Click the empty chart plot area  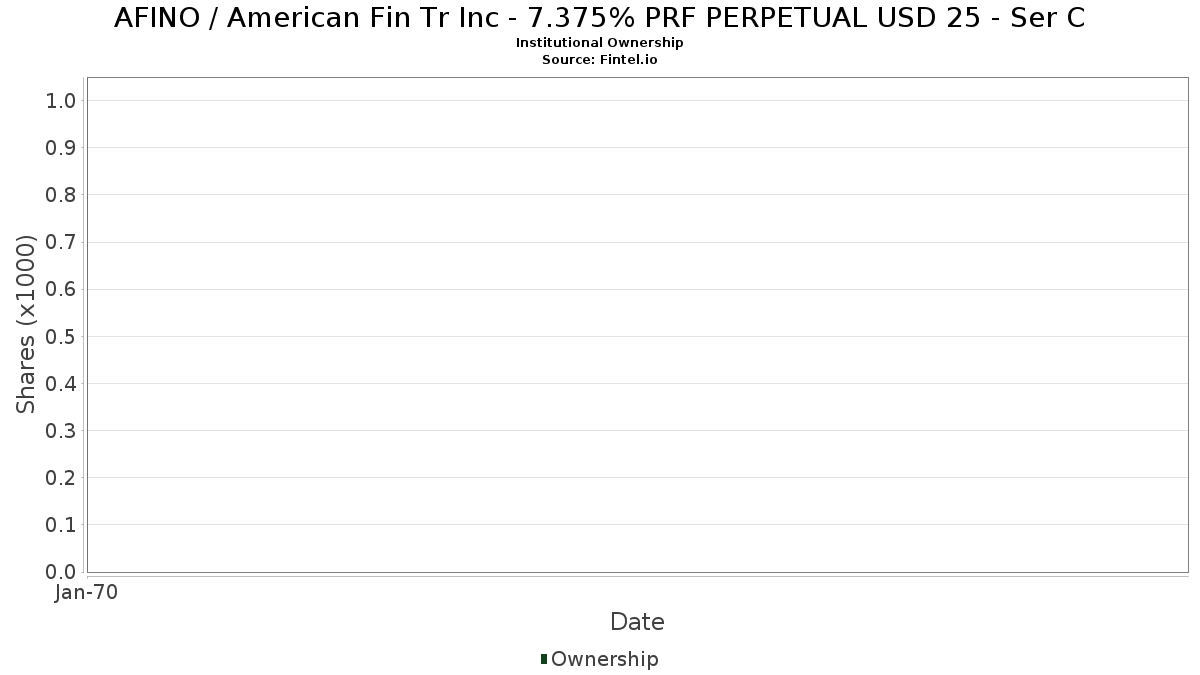[637, 325]
